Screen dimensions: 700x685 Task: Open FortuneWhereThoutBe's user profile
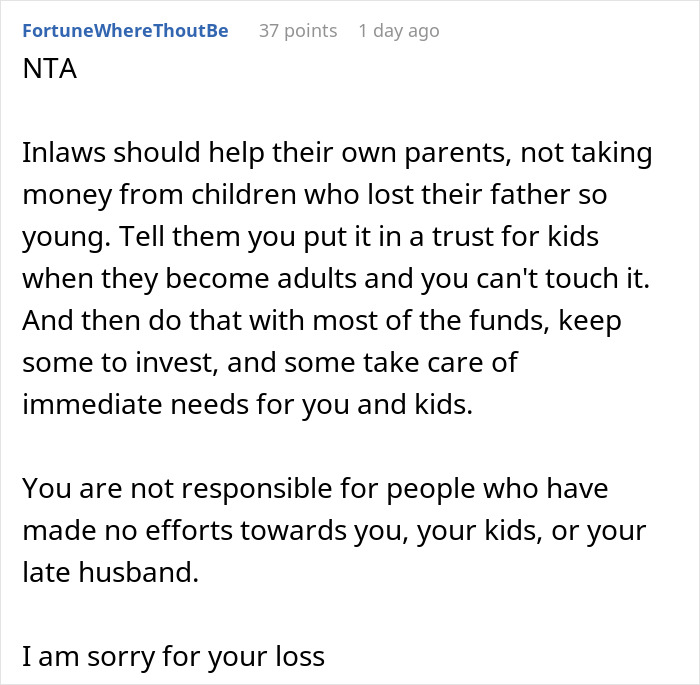(125, 31)
